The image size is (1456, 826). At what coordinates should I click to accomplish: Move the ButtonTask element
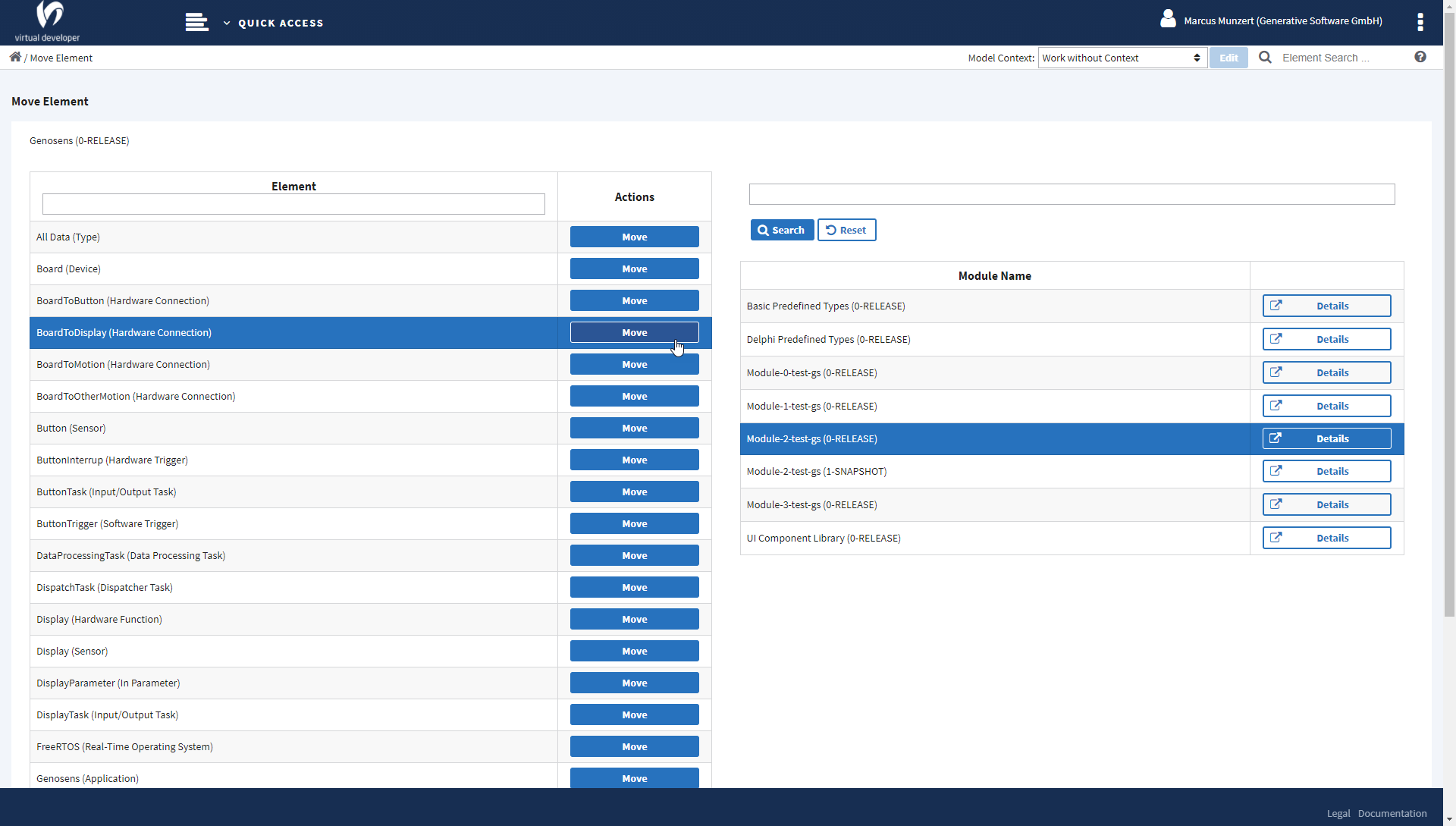634,492
